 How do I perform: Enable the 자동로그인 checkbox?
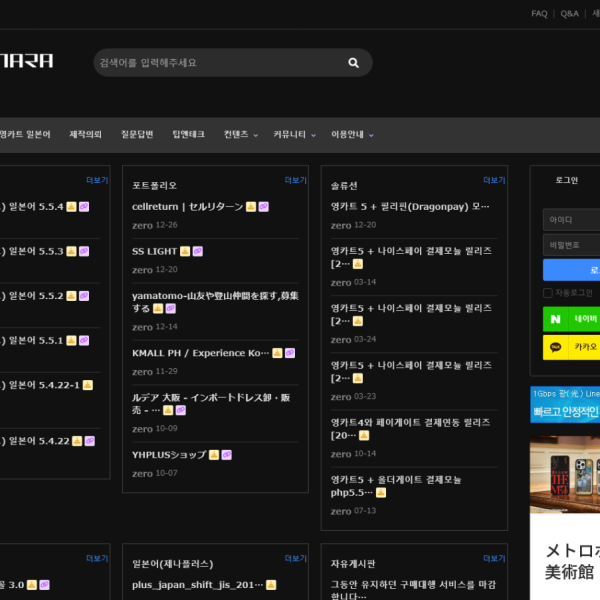click(547, 293)
